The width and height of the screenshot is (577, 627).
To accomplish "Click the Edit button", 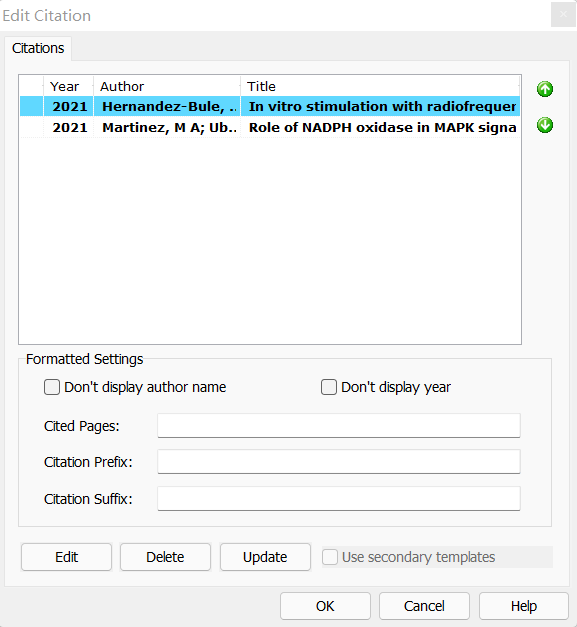I will pyautogui.click(x=66, y=557).
